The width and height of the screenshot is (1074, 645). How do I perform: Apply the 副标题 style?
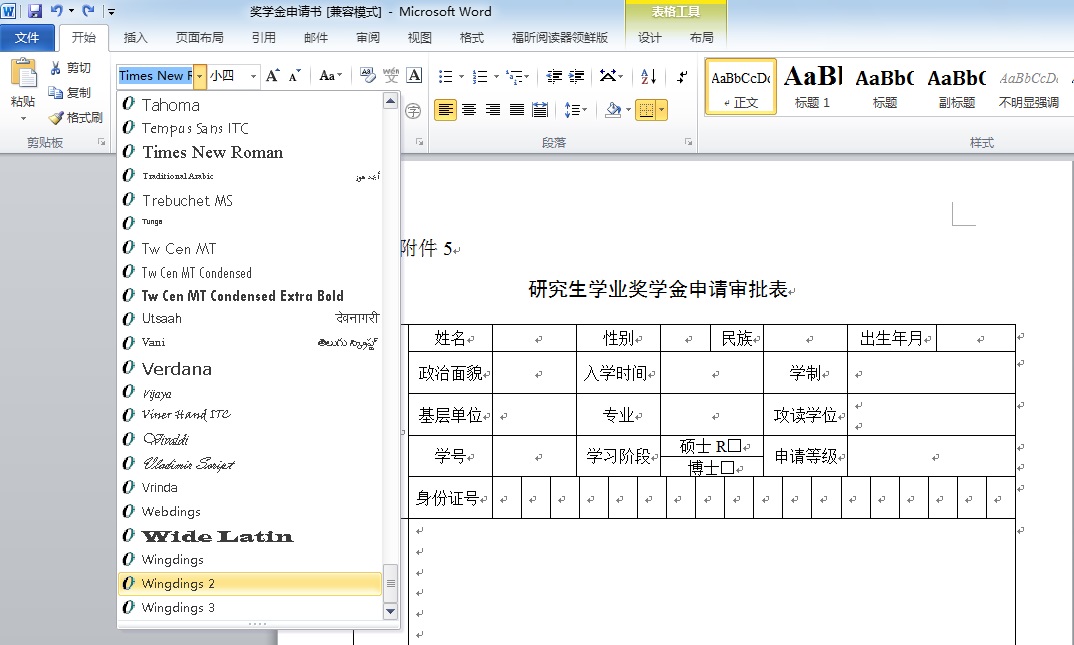coord(956,86)
